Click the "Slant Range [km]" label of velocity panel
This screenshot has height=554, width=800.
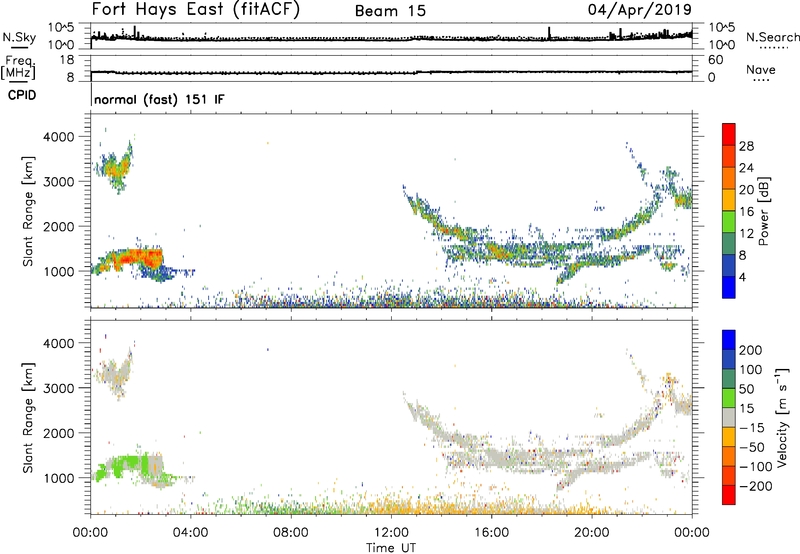click(28, 418)
